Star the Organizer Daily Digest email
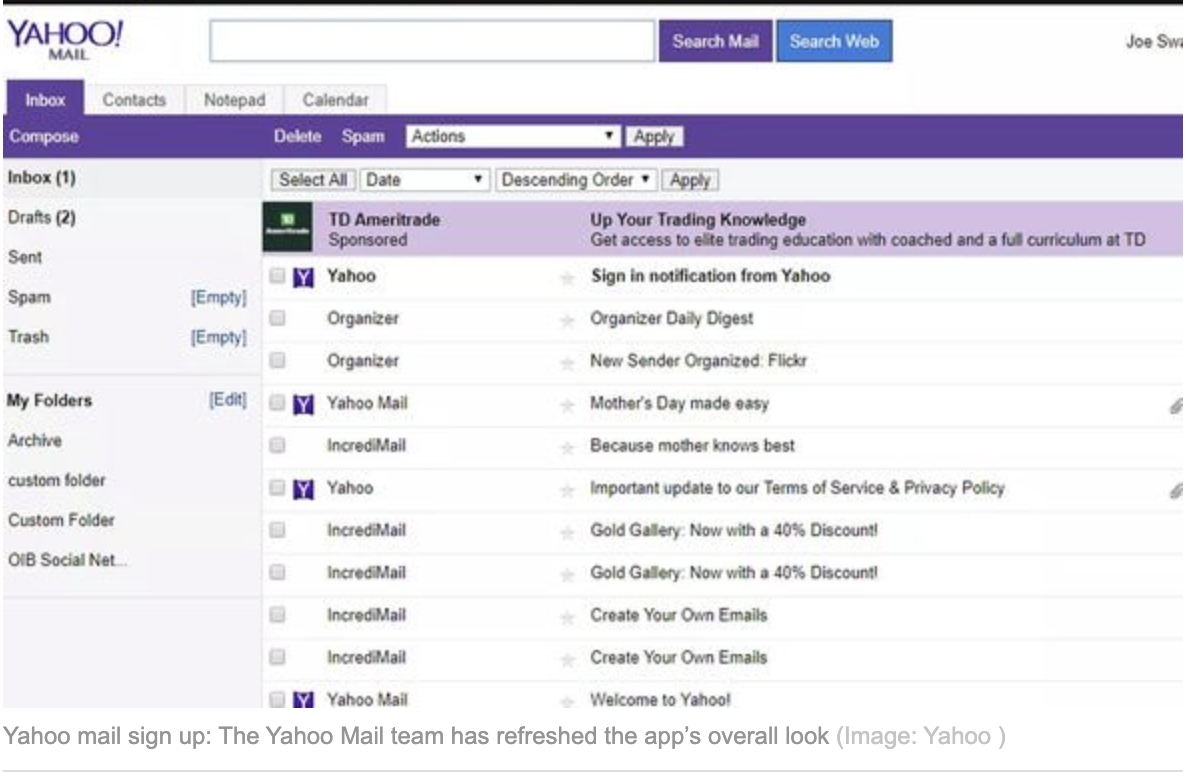Viewport: 1200px width, 782px height. coord(568,320)
